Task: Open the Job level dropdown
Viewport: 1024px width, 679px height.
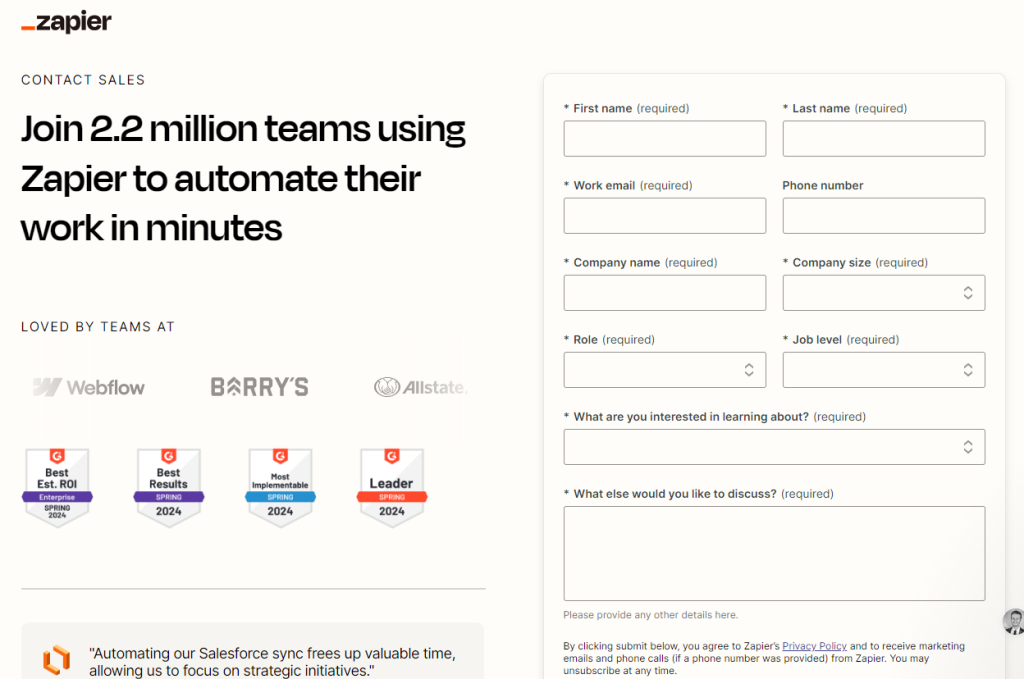Action: (883, 370)
